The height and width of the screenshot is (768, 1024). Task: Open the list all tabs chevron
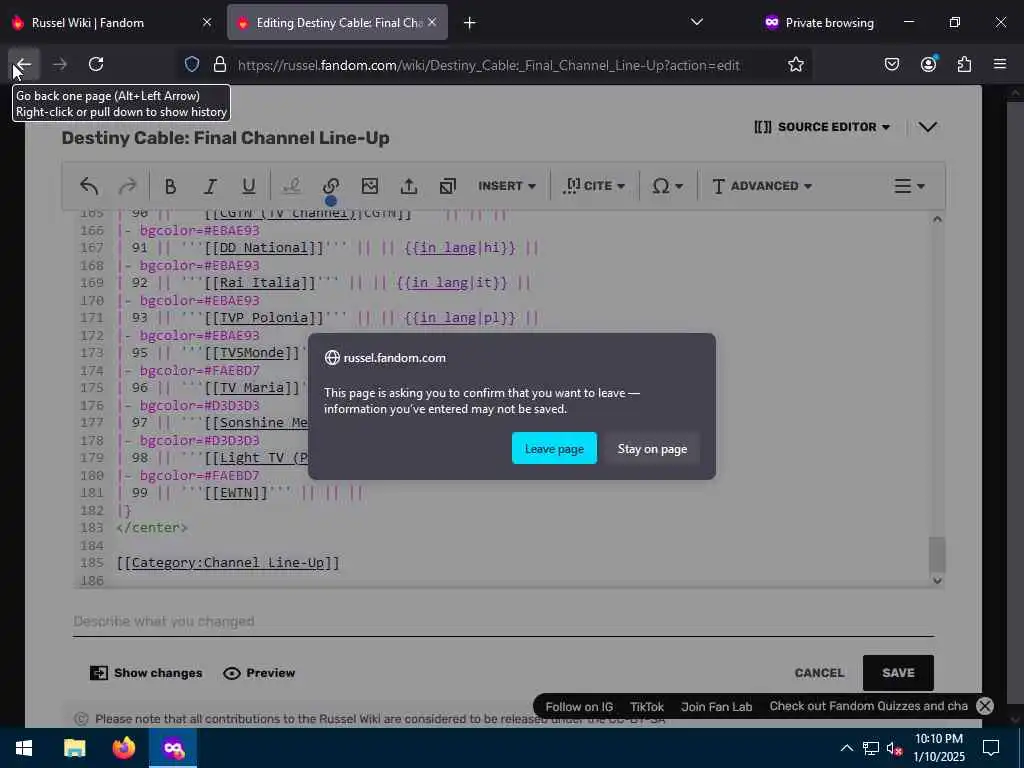[x=697, y=22]
